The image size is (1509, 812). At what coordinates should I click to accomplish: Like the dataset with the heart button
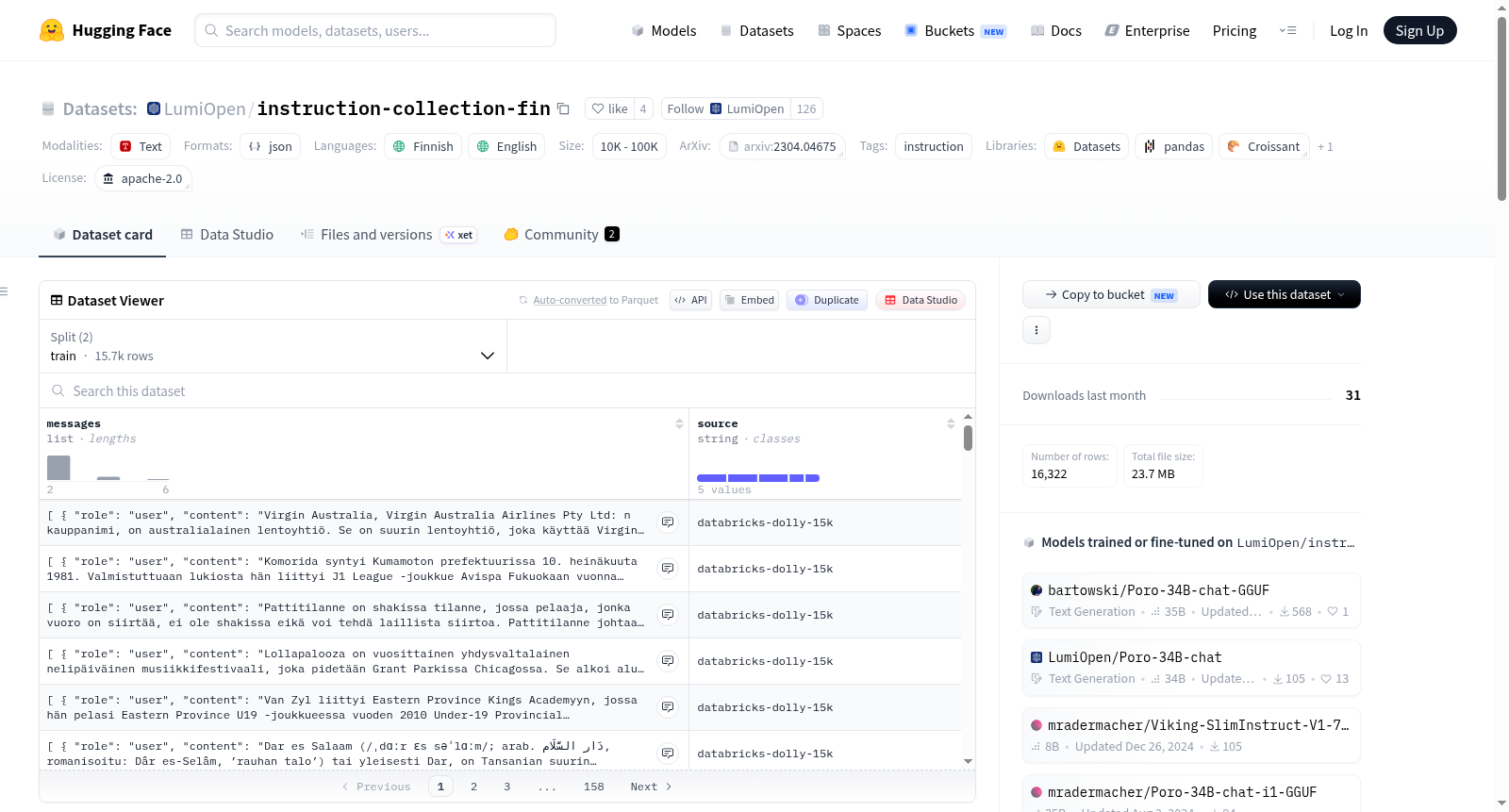[x=609, y=108]
